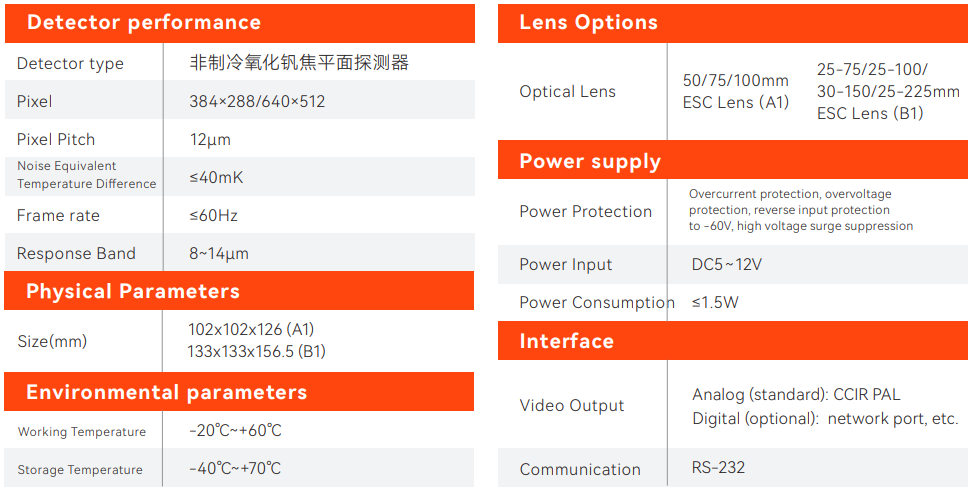This screenshot has width=972, height=493.
Task: Select the Lens Options header
Action: [x=588, y=23]
